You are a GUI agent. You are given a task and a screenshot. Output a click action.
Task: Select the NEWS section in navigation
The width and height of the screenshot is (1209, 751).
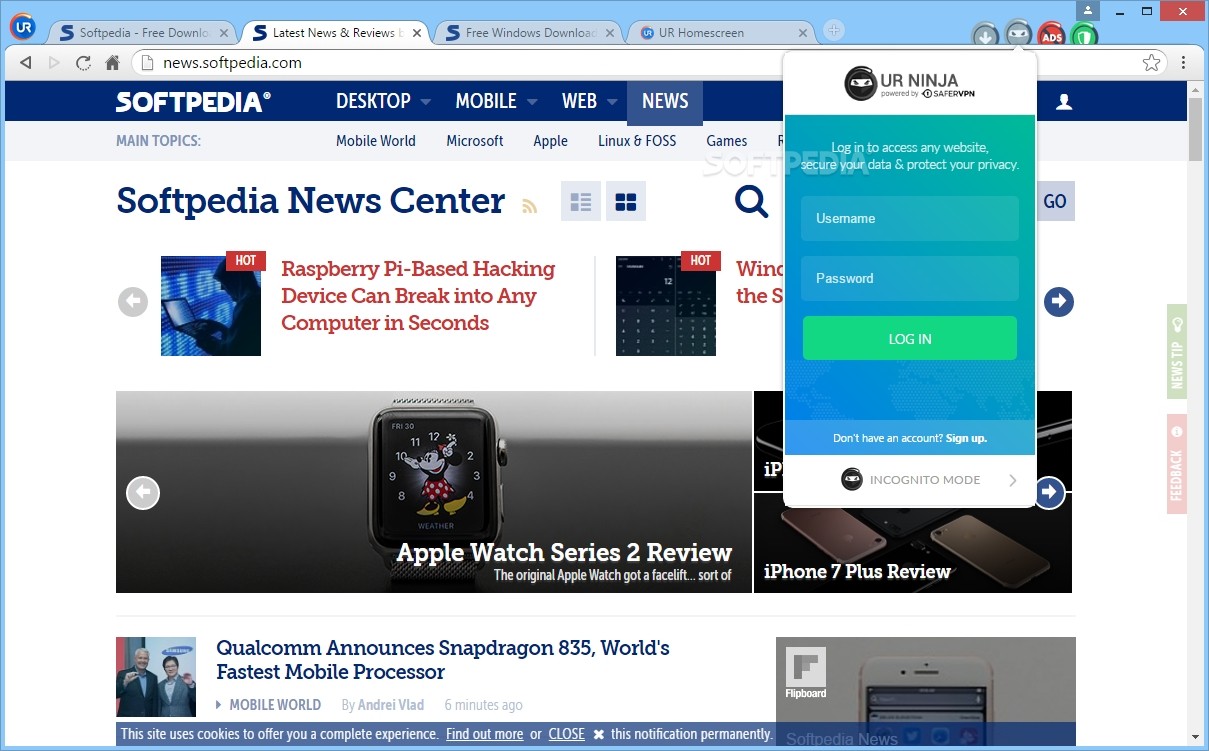point(665,102)
